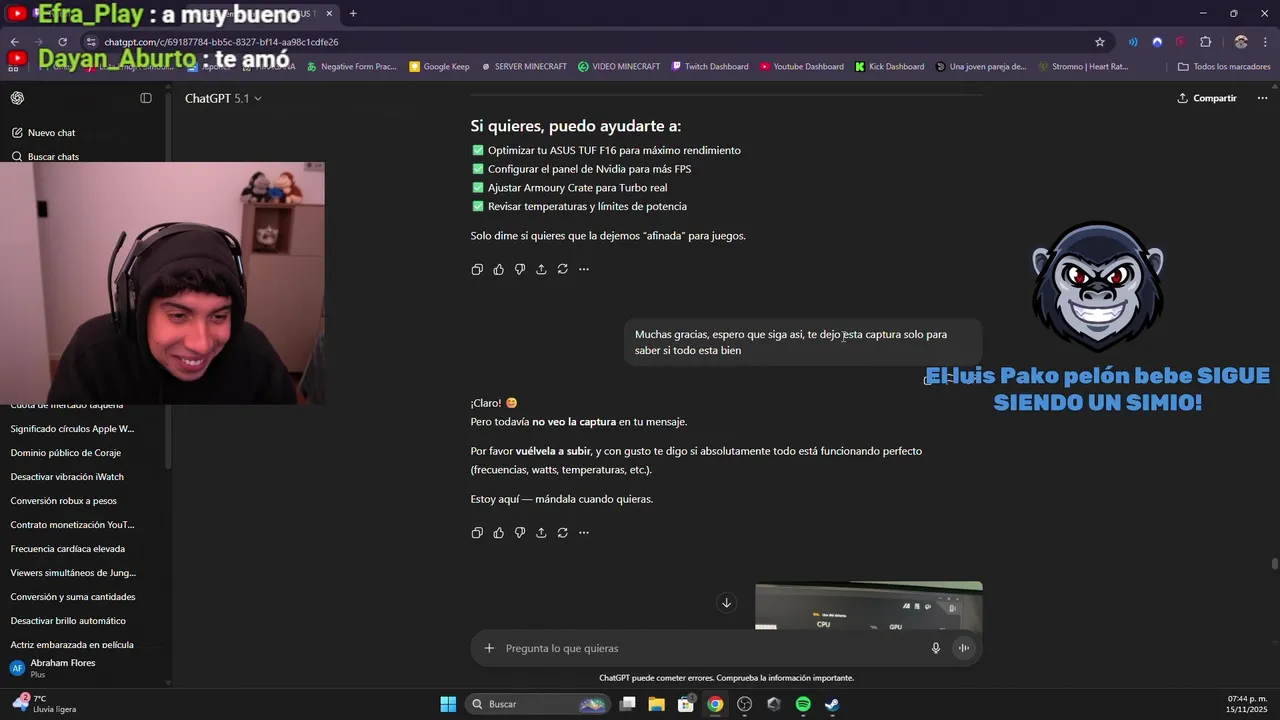The height and width of the screenshot is (720, 1280).
Task: Open the ChatGPT 5.1 model selector dropdown
Action: pos(223,98)
